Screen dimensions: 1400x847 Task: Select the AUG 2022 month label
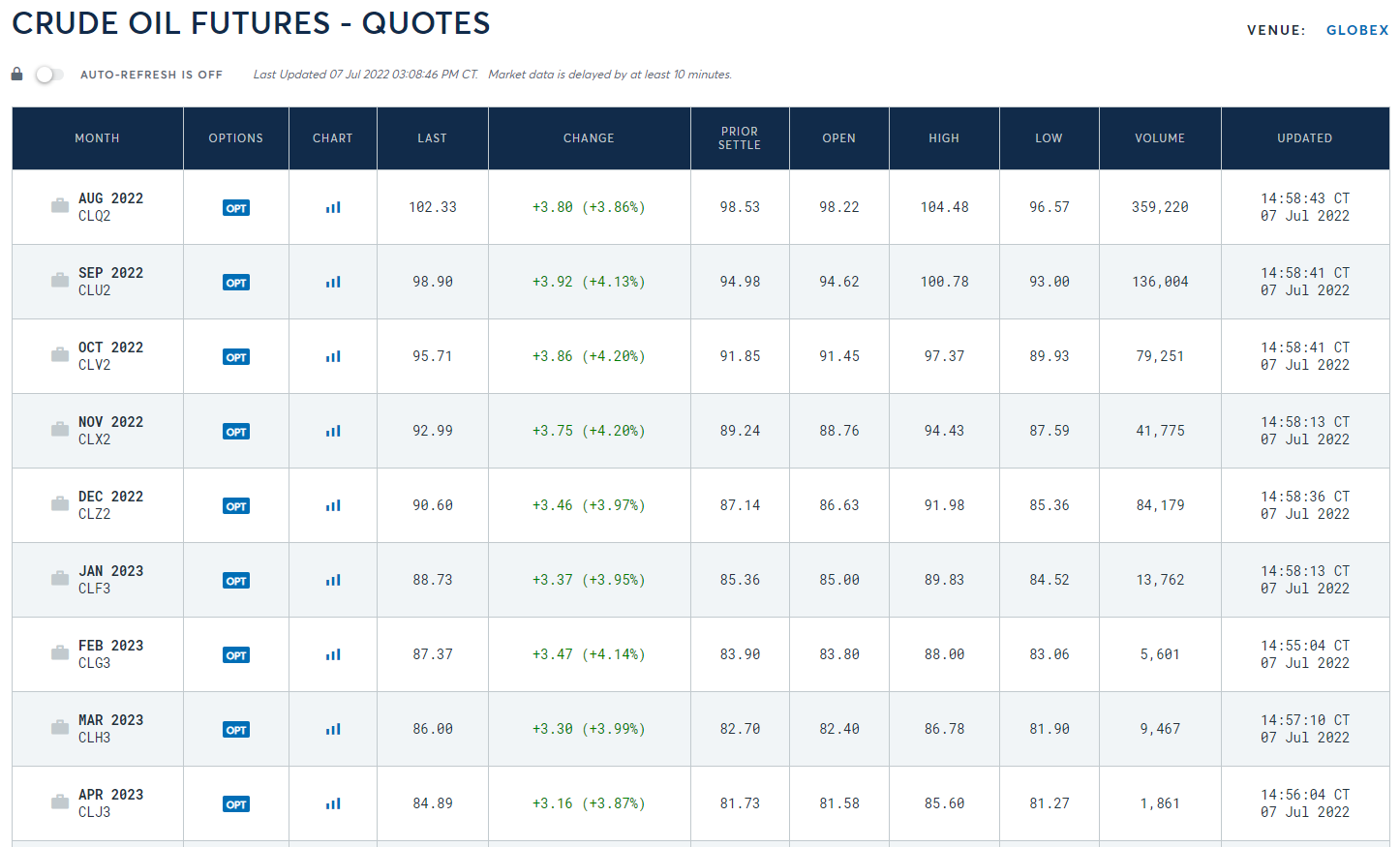click(x=110, y=198)
